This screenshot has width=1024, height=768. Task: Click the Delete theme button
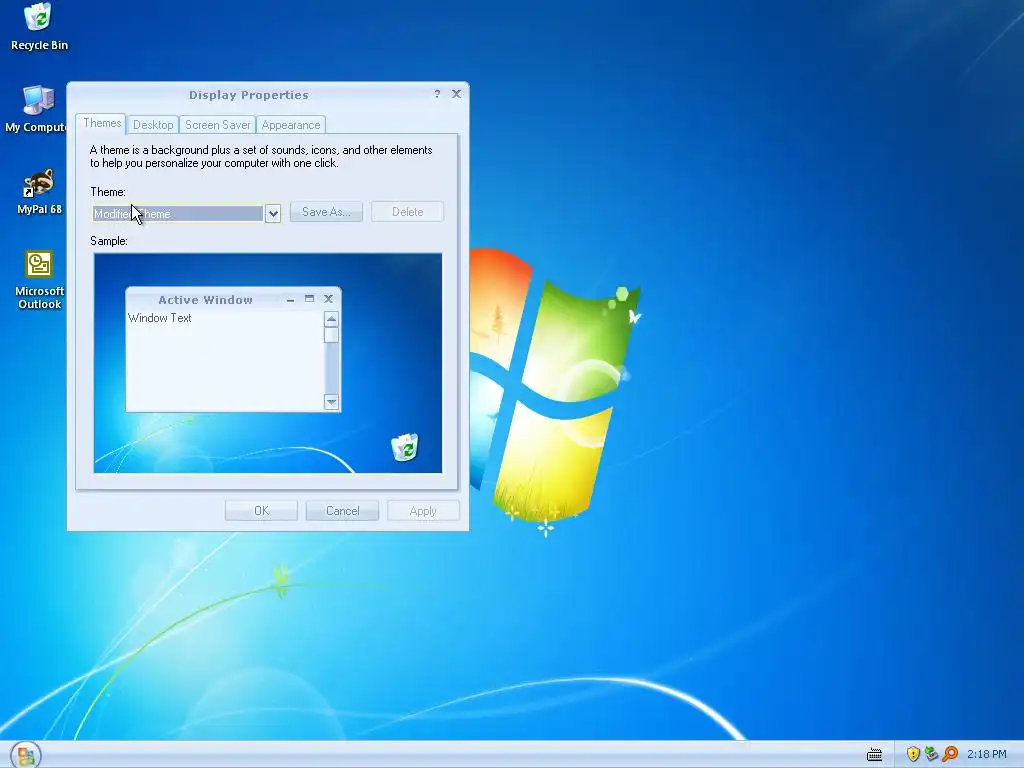pyautogui.click(x=408, y=212)
